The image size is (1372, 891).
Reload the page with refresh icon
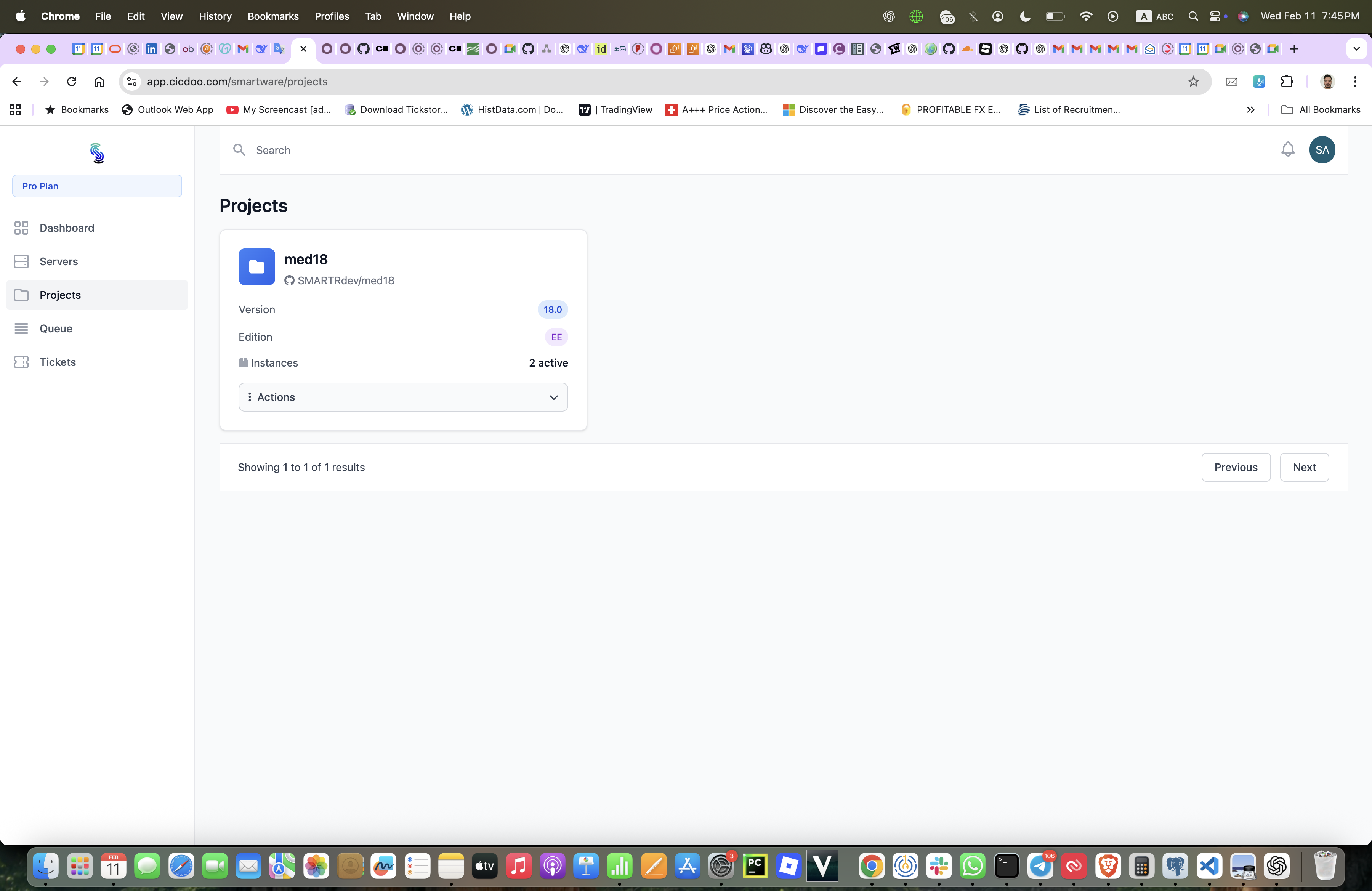point(72,82)
